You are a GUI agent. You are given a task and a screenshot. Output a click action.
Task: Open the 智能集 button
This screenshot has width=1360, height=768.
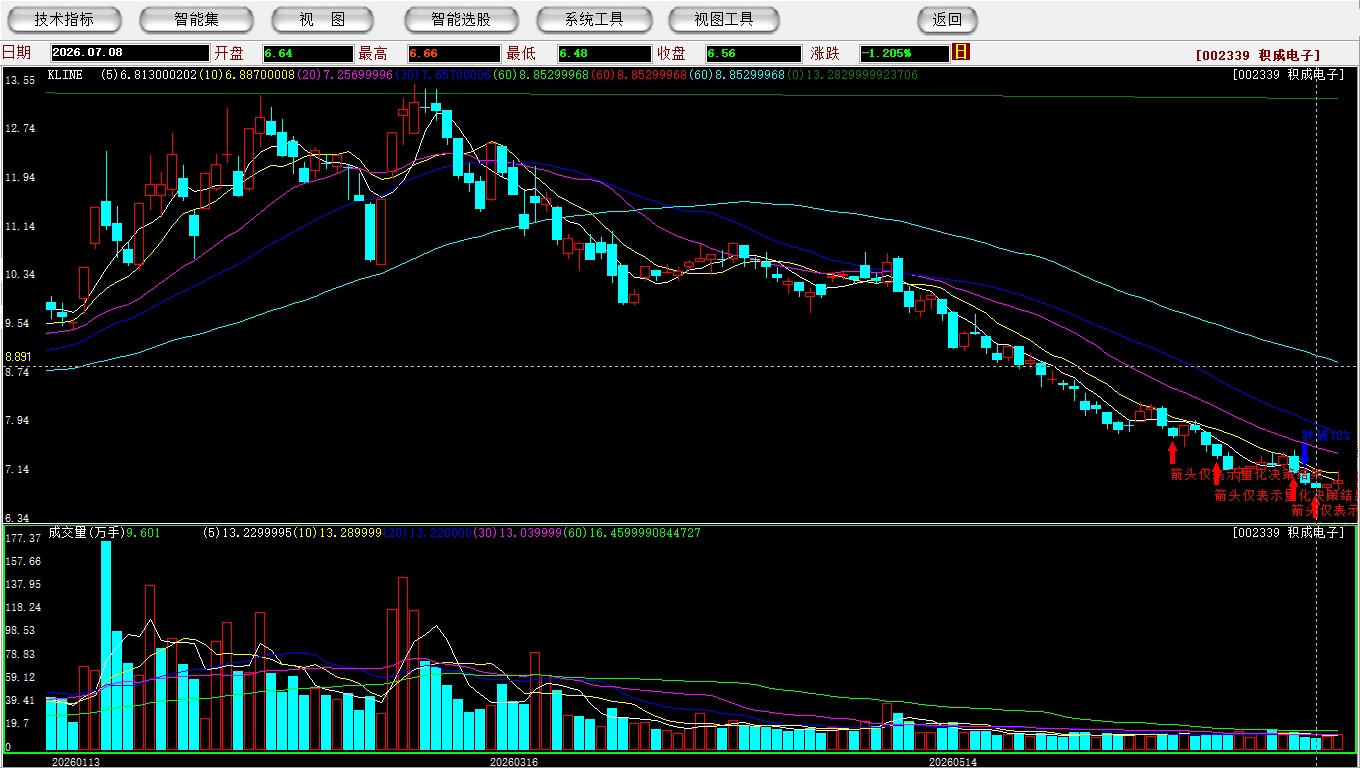pos(196,19)
